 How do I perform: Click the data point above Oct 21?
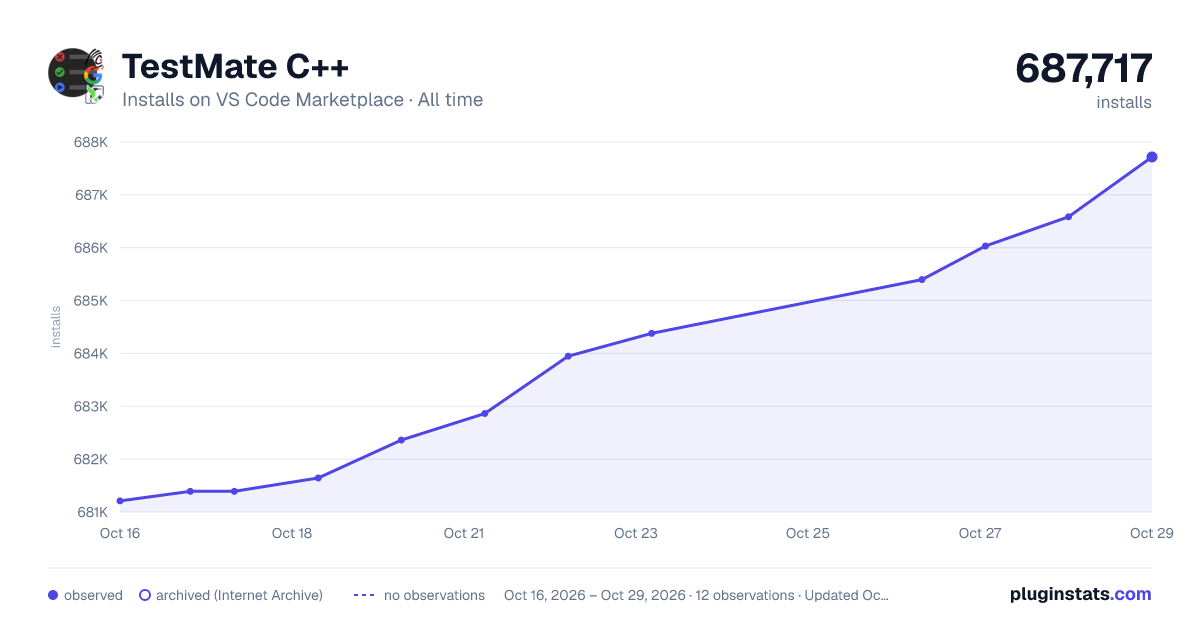pos(485,413)
